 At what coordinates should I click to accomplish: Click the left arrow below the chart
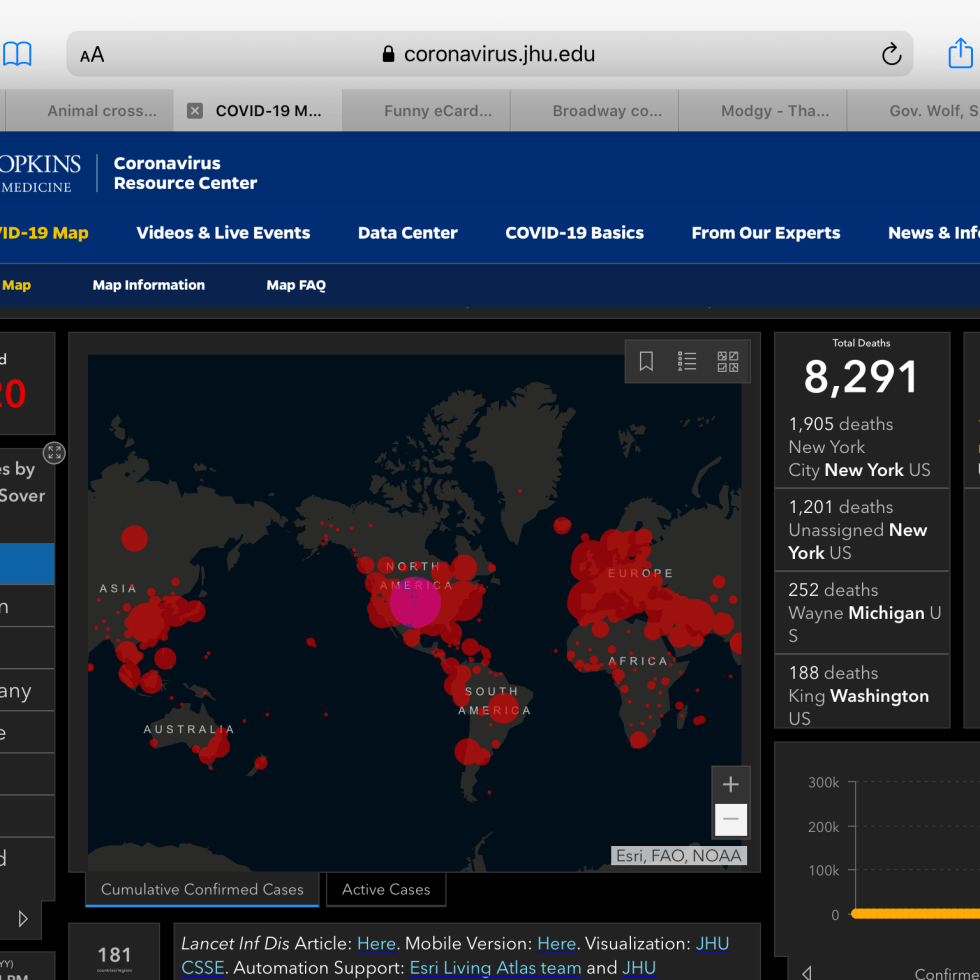pos(806,971)
